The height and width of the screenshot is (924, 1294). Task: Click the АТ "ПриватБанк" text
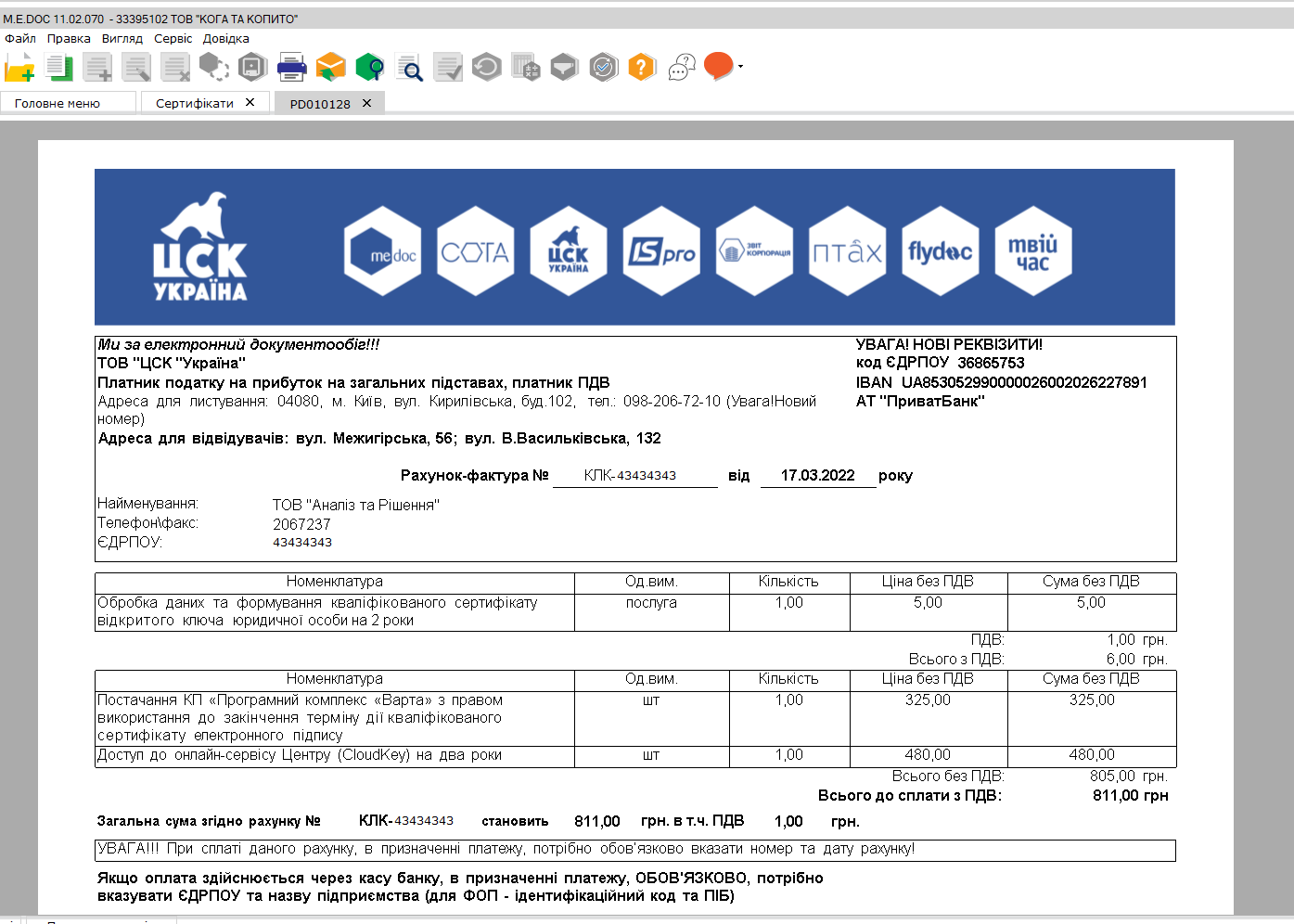point(920,402)
